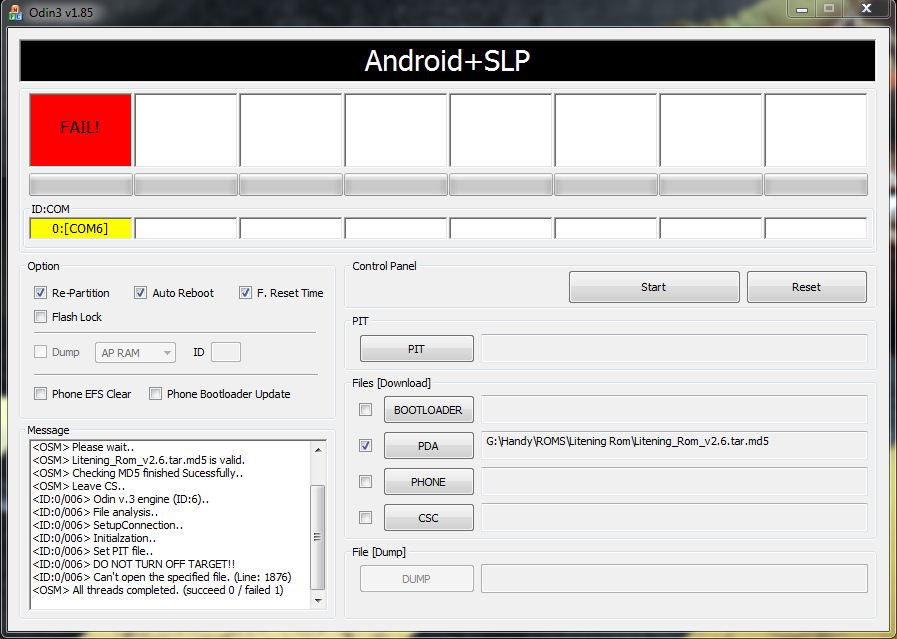This screenshot has height=639, width=897.
Task: Browse with the BOOTLOADER button
Action: (x=428, y=410)
